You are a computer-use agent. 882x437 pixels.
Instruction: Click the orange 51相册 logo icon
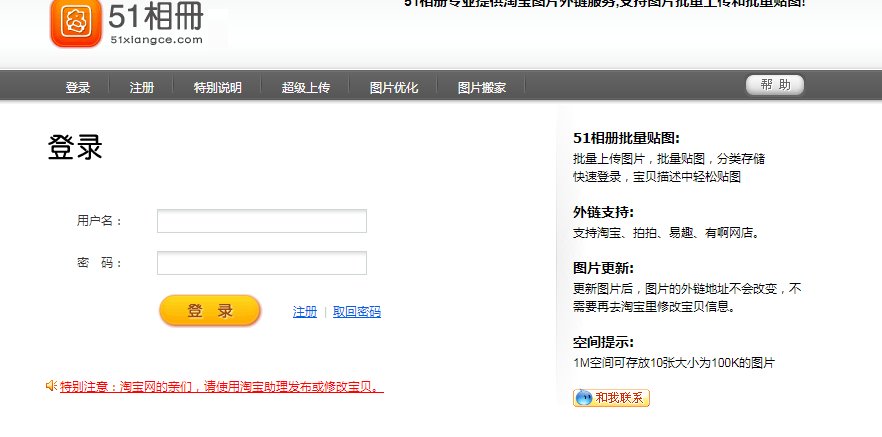tap(76, 22)
